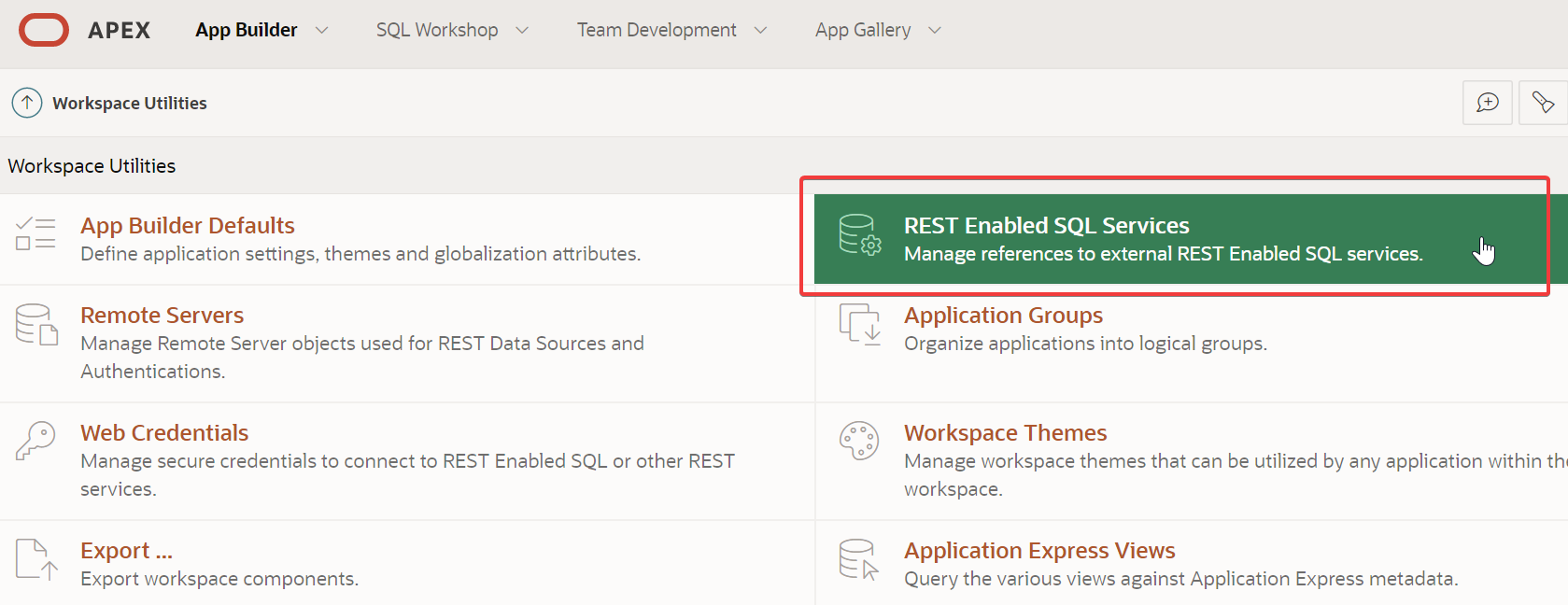Open App Builder Defaults link
Image resolution: width=1568 pixels, height=605 pixels.
tap(188, 225)
